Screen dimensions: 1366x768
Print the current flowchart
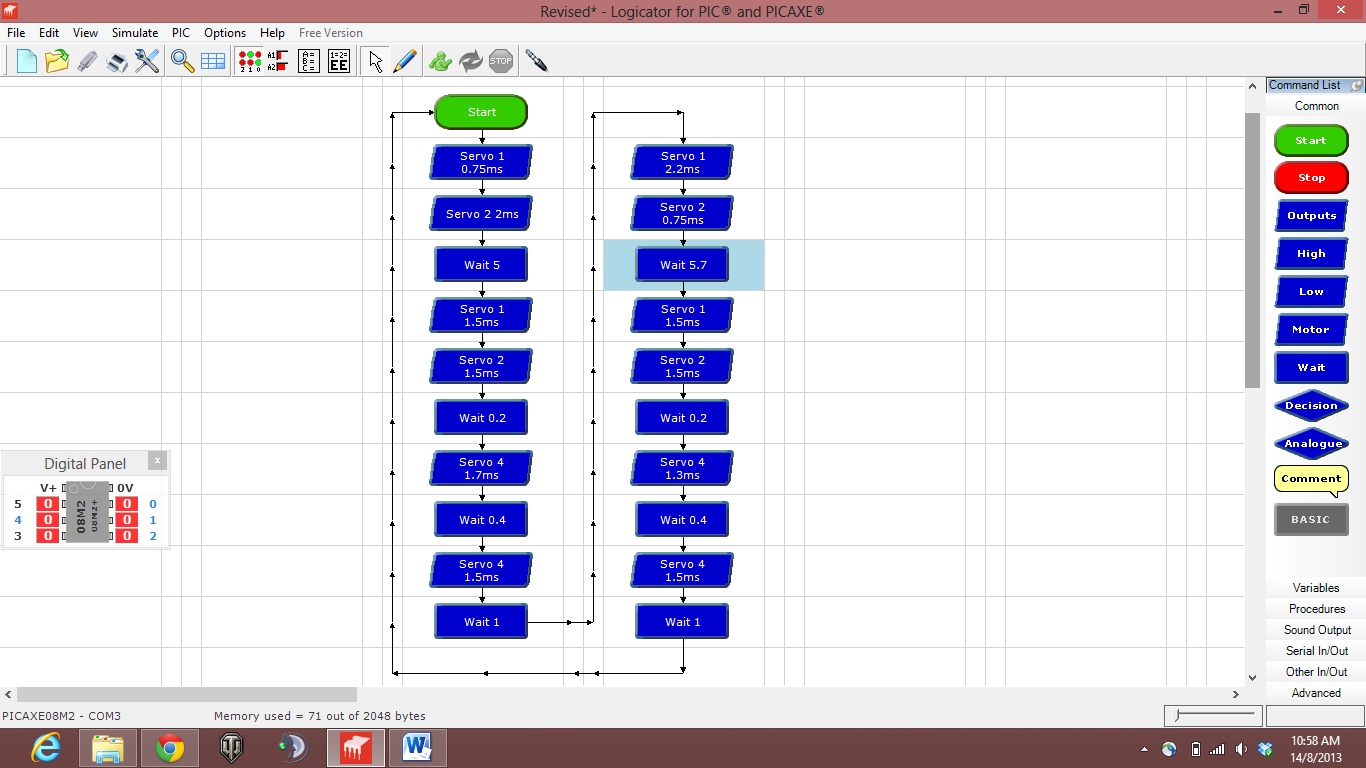[x=117, y=61]
